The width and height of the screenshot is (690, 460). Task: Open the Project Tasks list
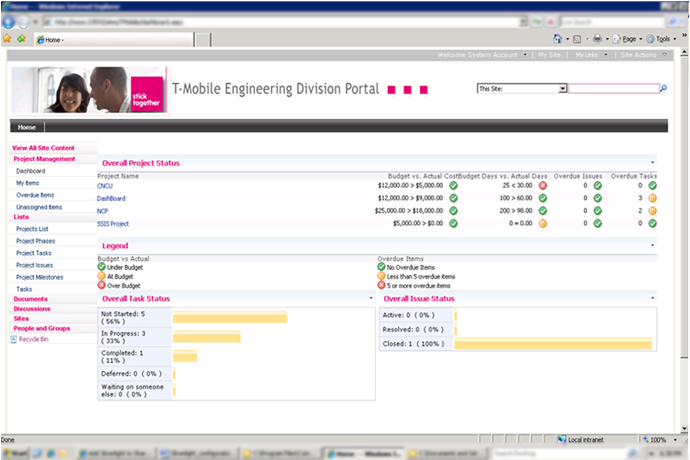(x=33, y=253)
